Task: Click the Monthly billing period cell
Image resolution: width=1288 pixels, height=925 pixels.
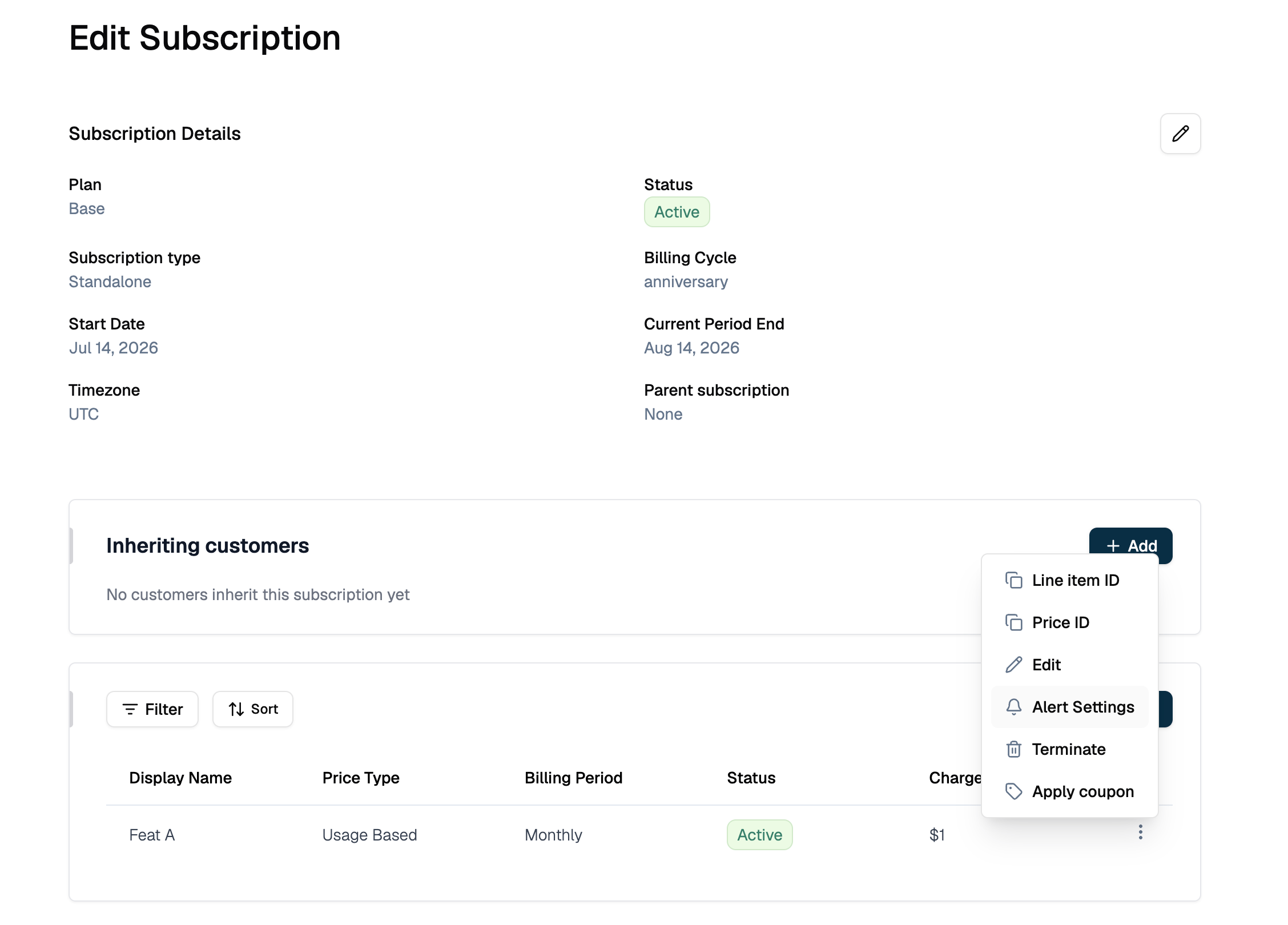Action: (553, 835)
